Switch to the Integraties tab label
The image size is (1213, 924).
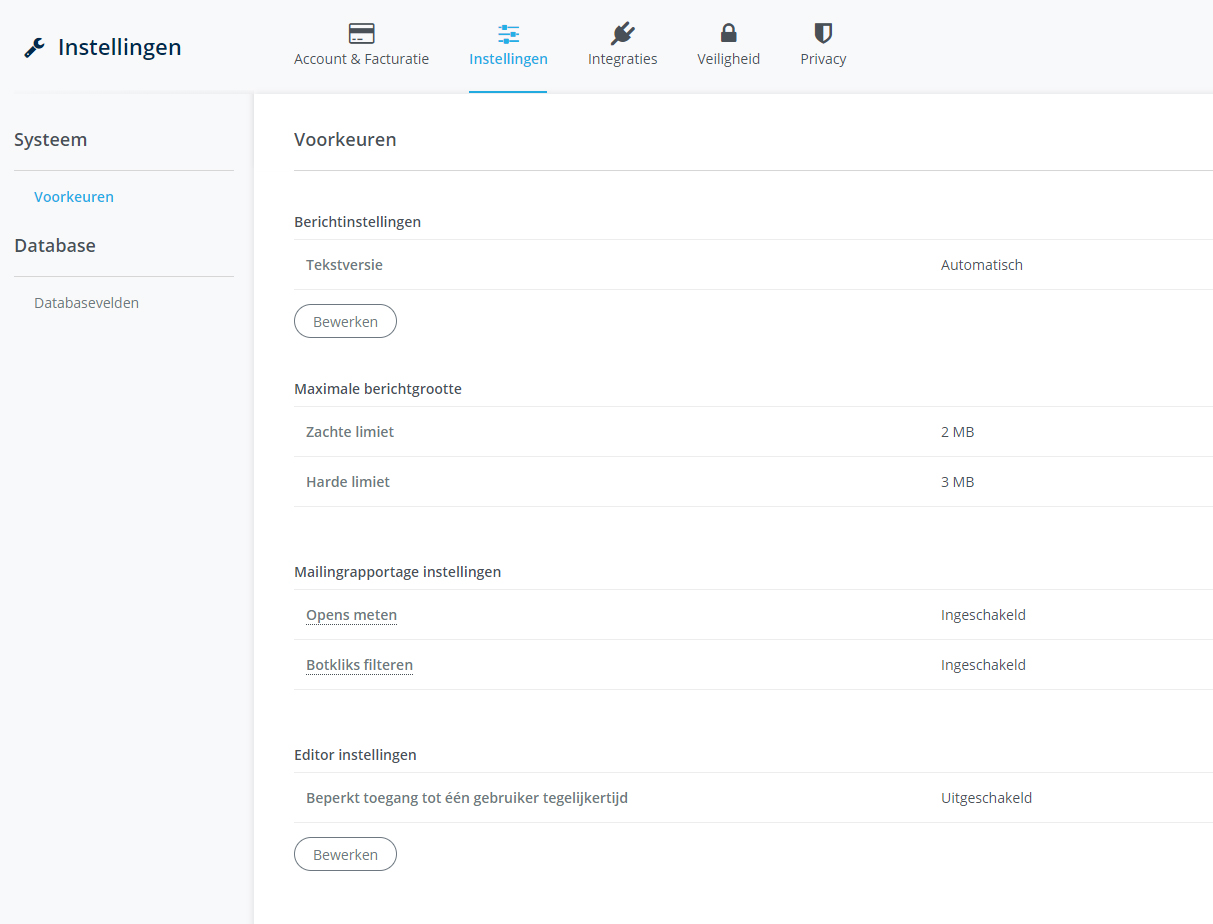(622, 59)
